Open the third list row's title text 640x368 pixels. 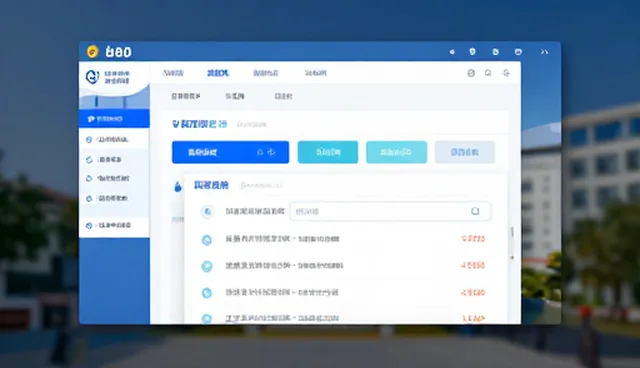point(282,292)
